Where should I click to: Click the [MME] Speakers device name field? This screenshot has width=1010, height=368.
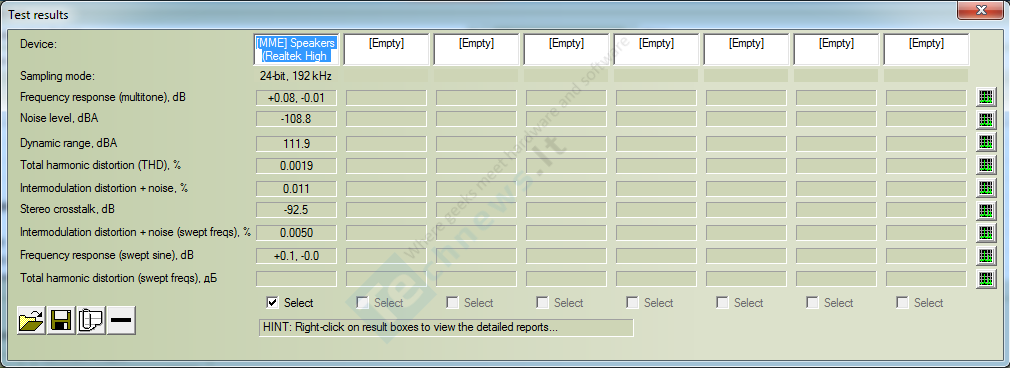[x=296, y=49]
